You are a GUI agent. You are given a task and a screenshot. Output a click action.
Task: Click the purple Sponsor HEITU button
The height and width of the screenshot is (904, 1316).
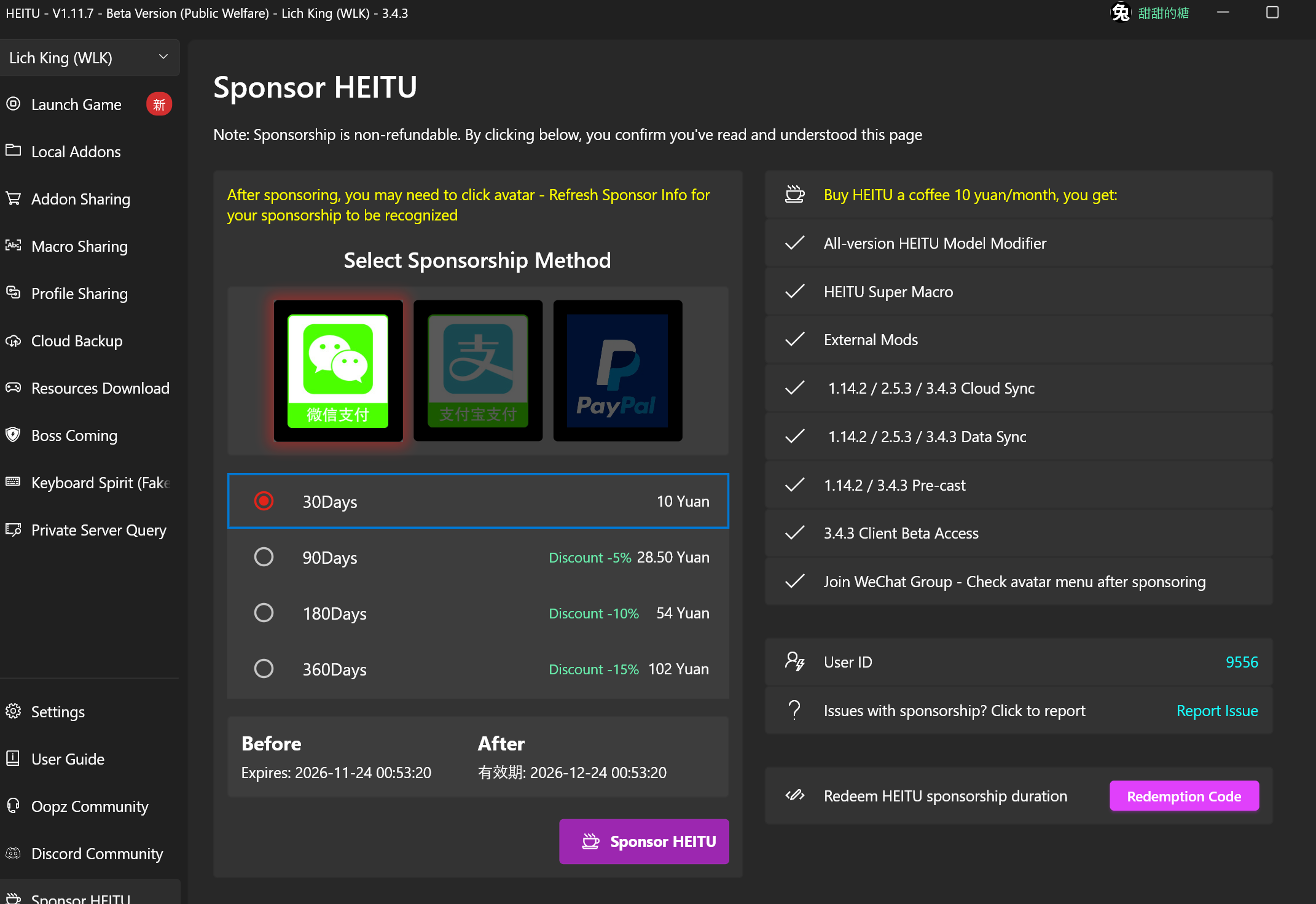click(x=644, y=841)
